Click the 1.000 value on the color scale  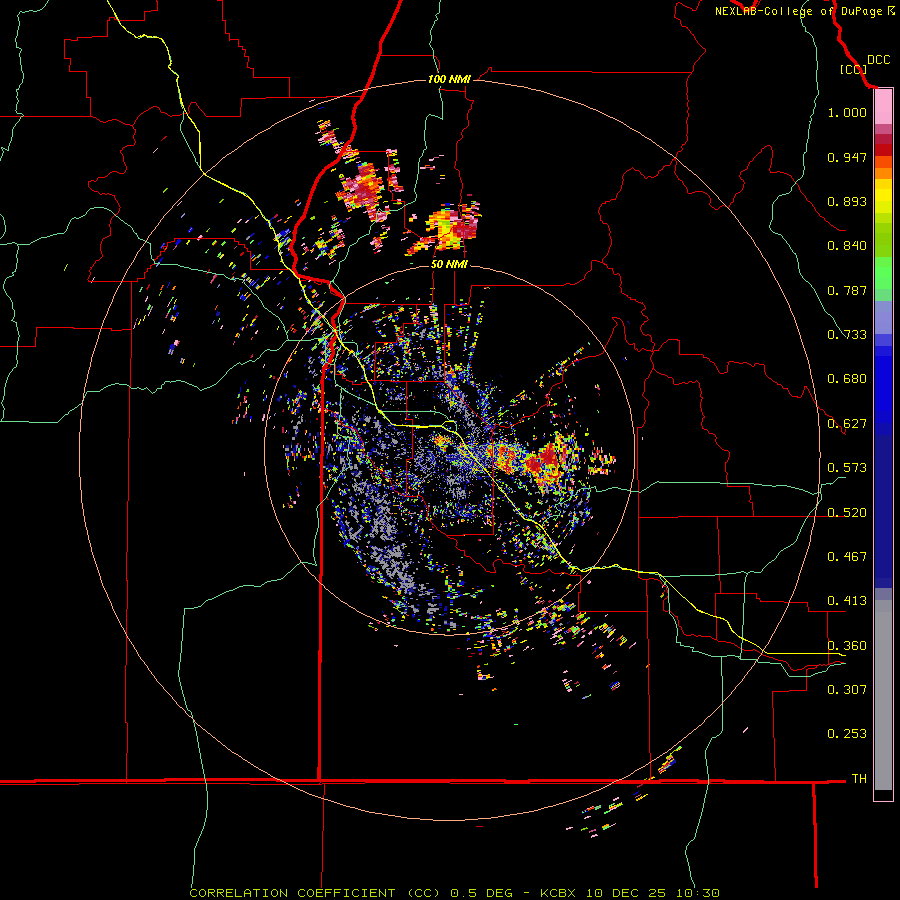[x=847, y=112]
